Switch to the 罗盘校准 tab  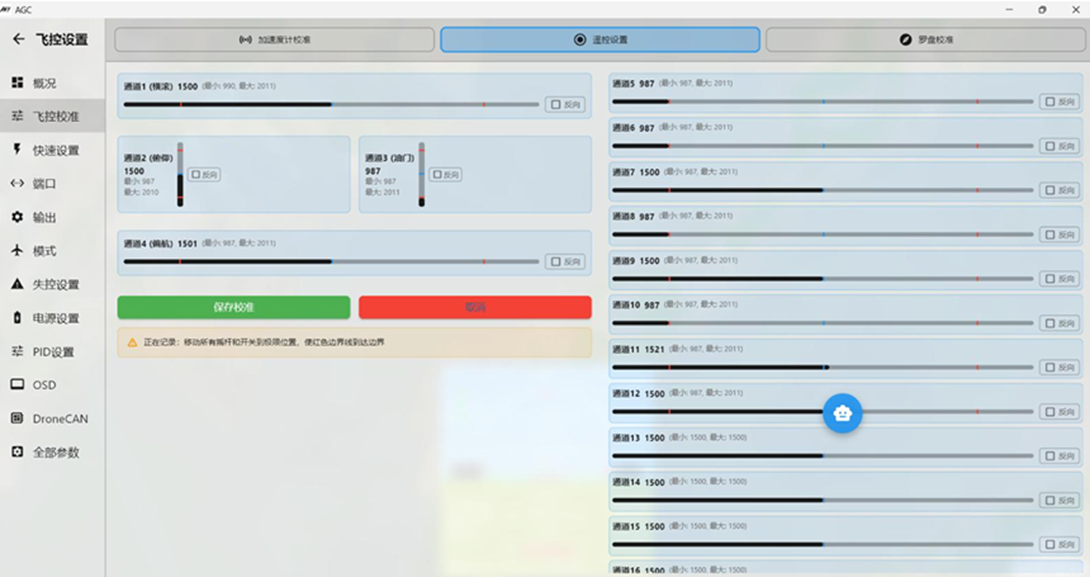click(926, 40)
